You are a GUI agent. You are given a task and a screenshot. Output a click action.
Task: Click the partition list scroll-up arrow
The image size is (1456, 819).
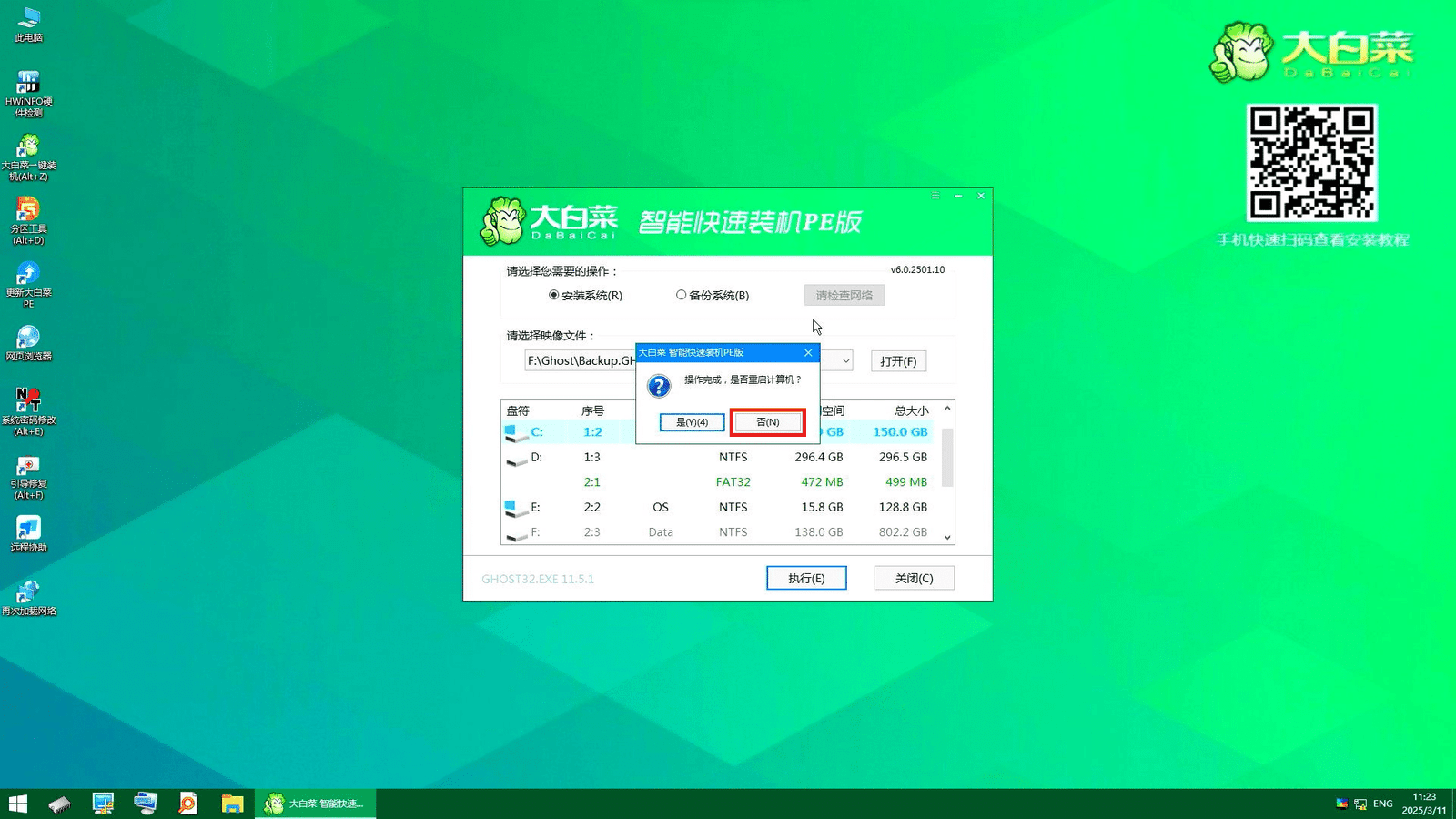(x=947, y=409)
